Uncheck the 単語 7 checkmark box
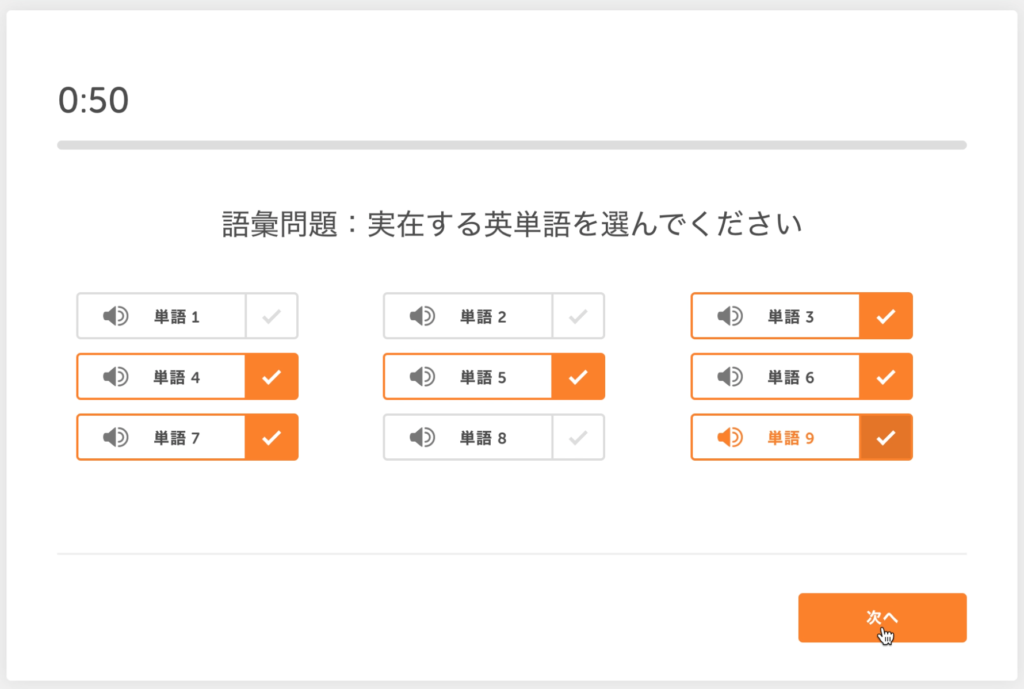The width and height of the screenshot is (1024, 689). 272,437
